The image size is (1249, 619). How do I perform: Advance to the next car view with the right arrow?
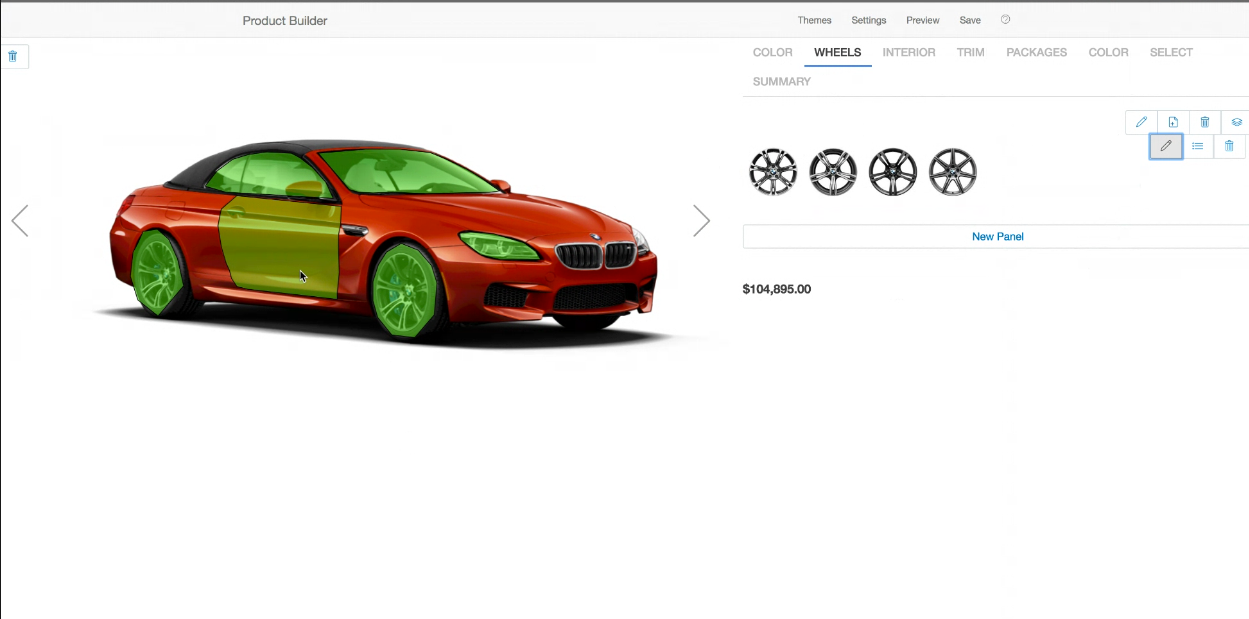[701, 221]
